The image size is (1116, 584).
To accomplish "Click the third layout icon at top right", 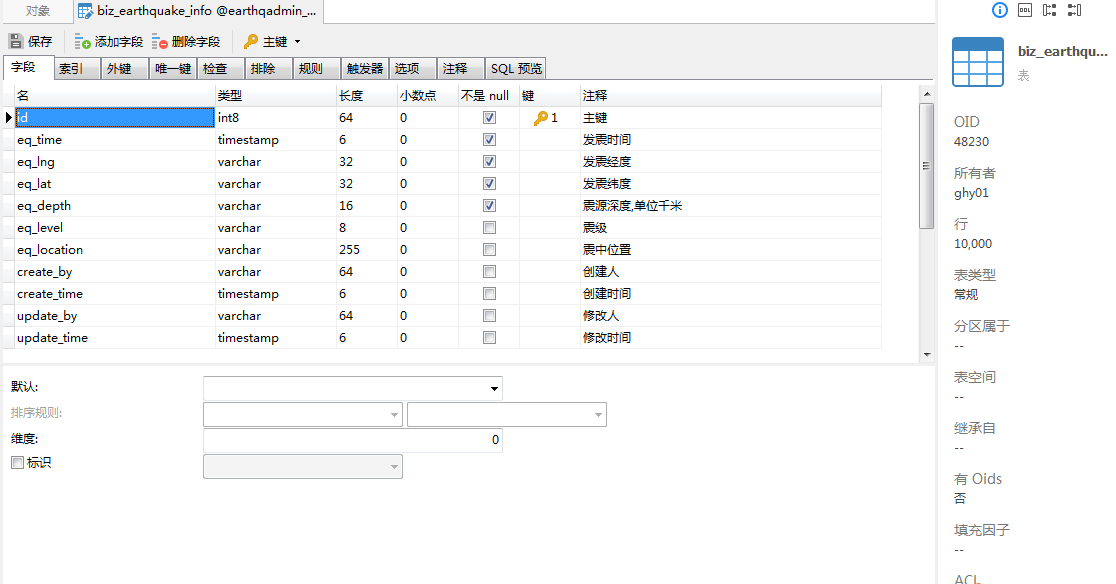I will (x=1050, y=10).
